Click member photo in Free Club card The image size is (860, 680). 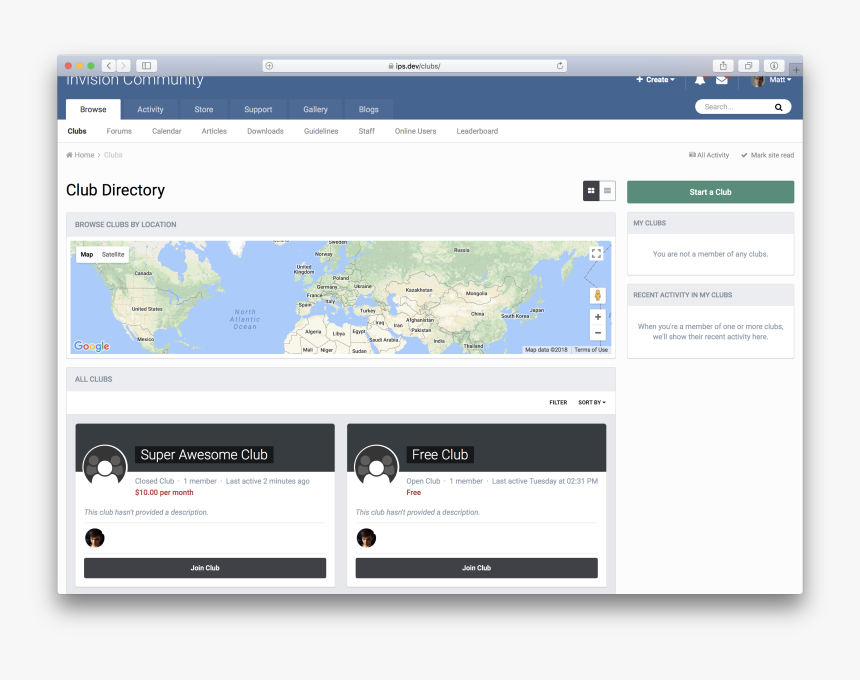coord(366,538)
